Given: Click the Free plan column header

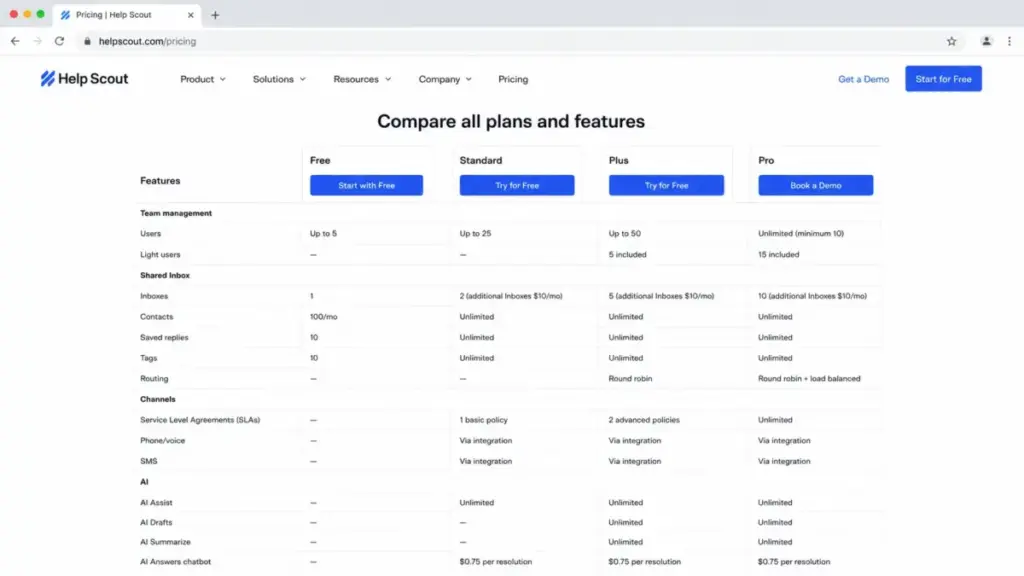Looking at the screenshot, I should (320, 160).
